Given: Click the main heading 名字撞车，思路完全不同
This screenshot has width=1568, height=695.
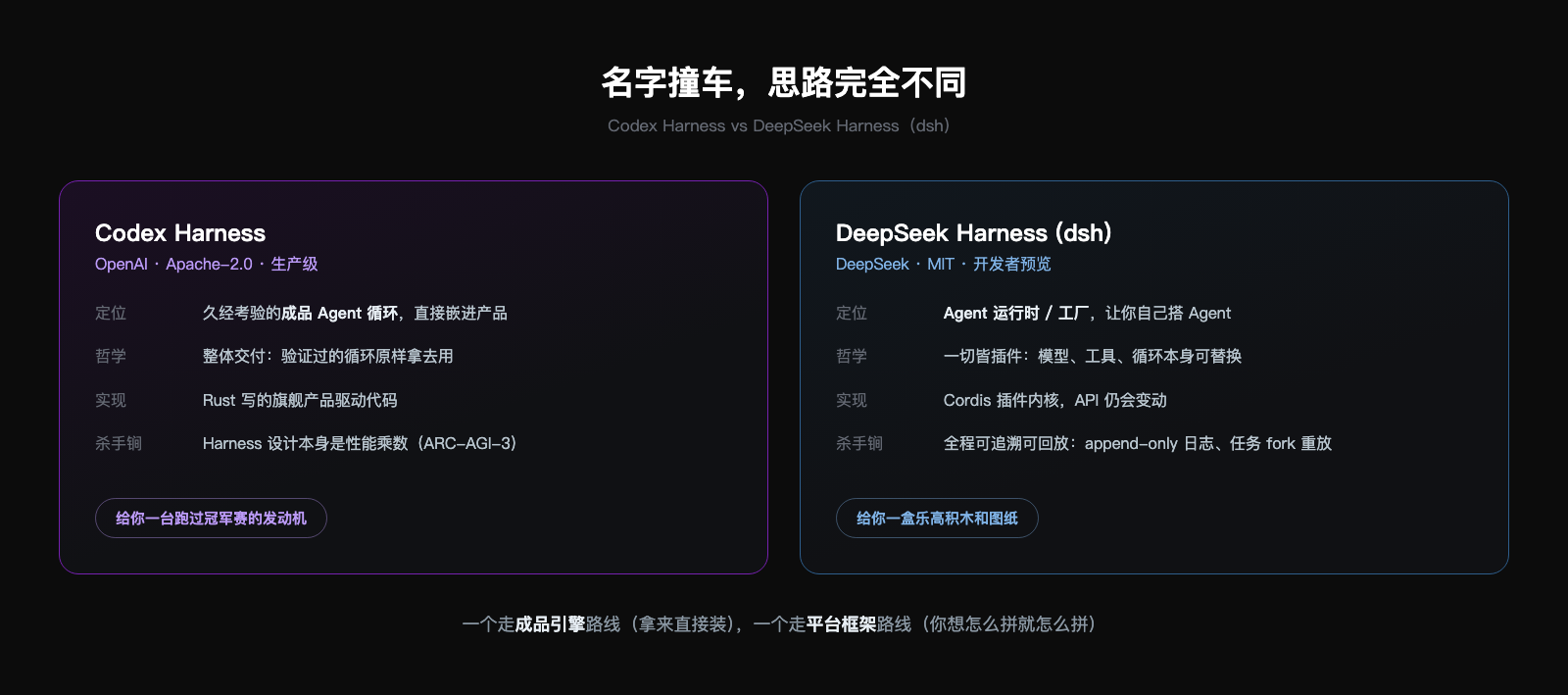Looking at the screenshot, I should click(784, 82).
